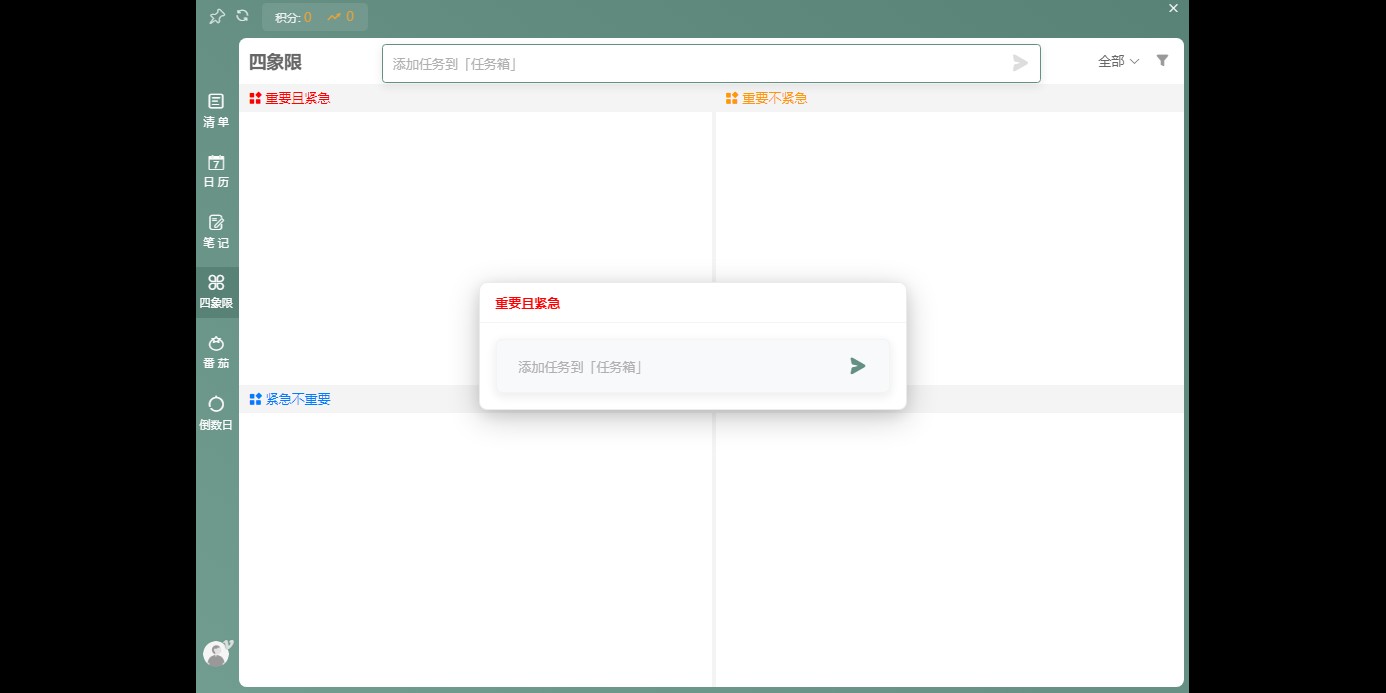Image resolution: width=1386 pixels, height=693 pixels.
Task: Click the green send arrow in popup
Action: pyautogui.click(x=857, y=366)
